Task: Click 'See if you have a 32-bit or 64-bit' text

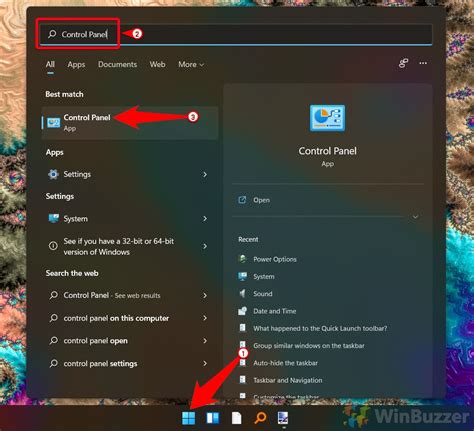Action: (119, 246)
